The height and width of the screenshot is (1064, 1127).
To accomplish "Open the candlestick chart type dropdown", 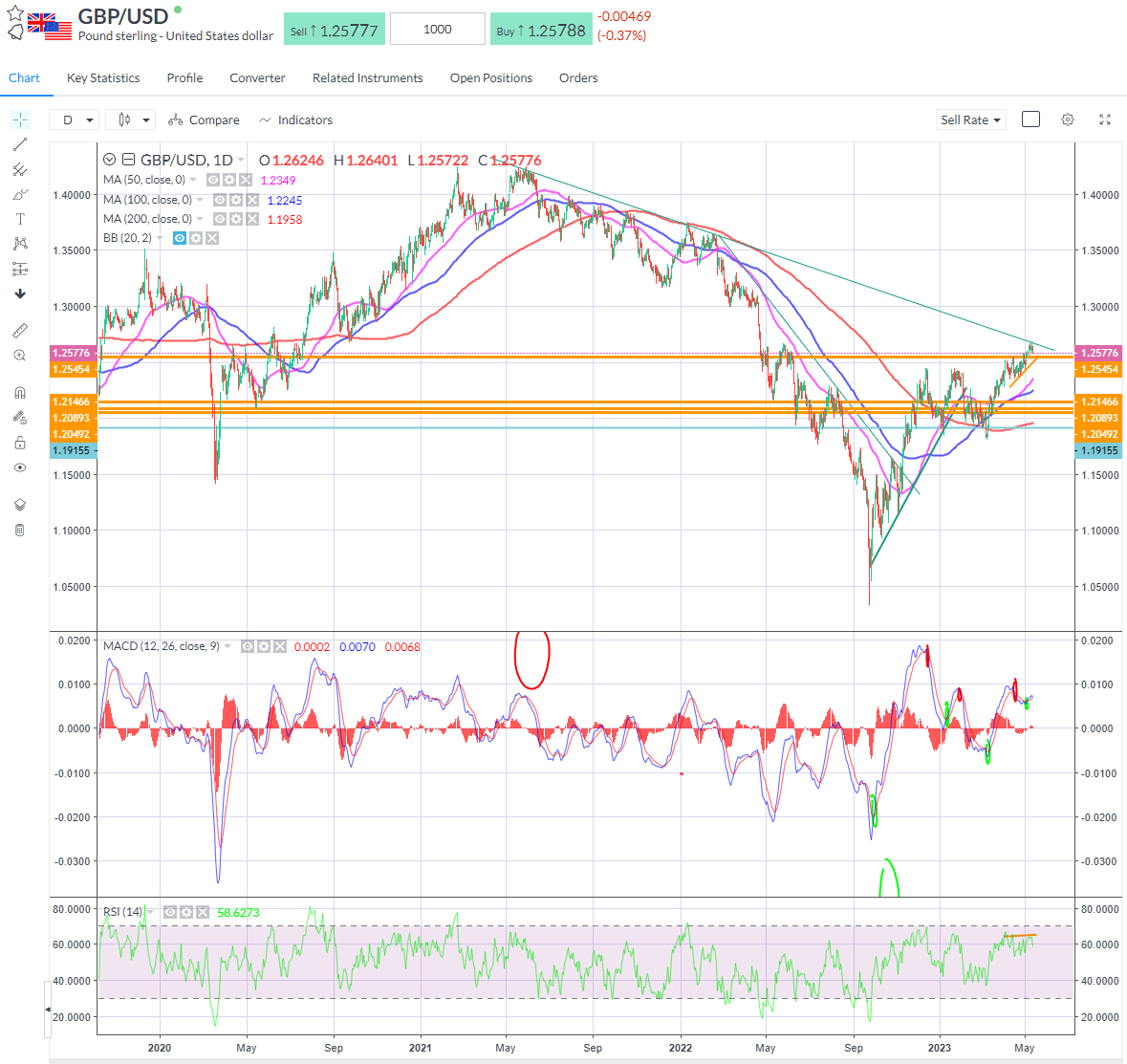I will pyautogui.click(x=130, y=120).
